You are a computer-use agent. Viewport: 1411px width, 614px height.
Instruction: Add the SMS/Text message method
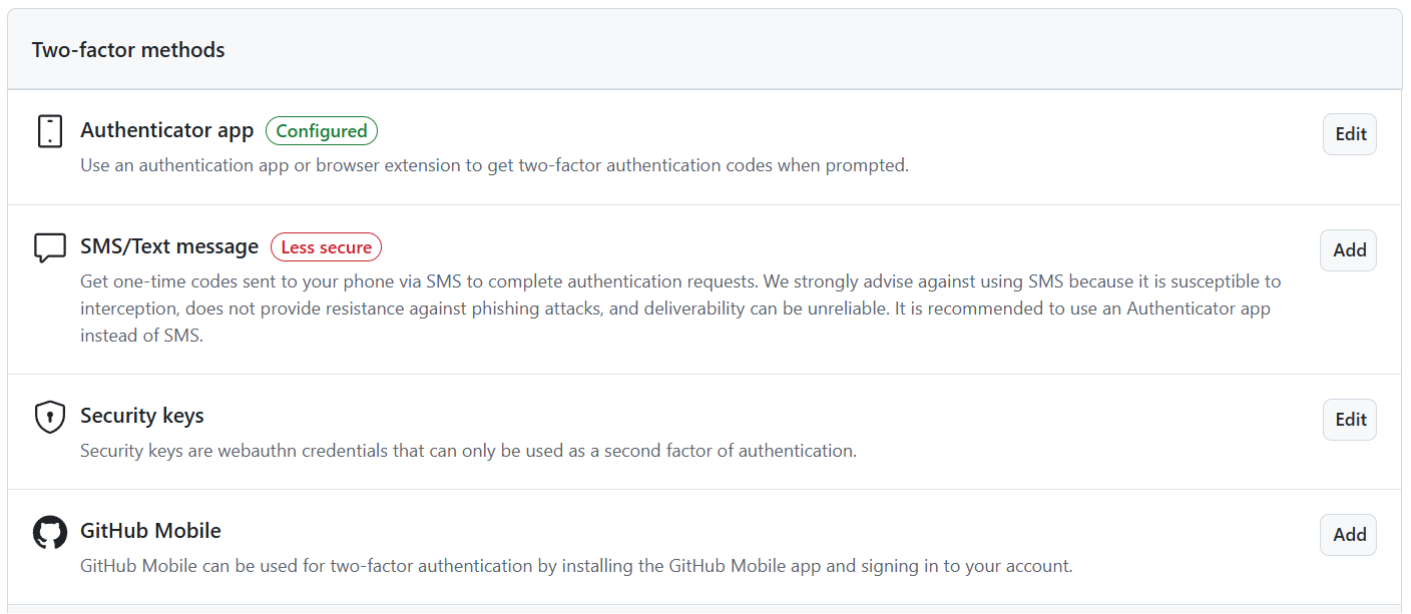pyautogui.click(x=1348, y=250)
